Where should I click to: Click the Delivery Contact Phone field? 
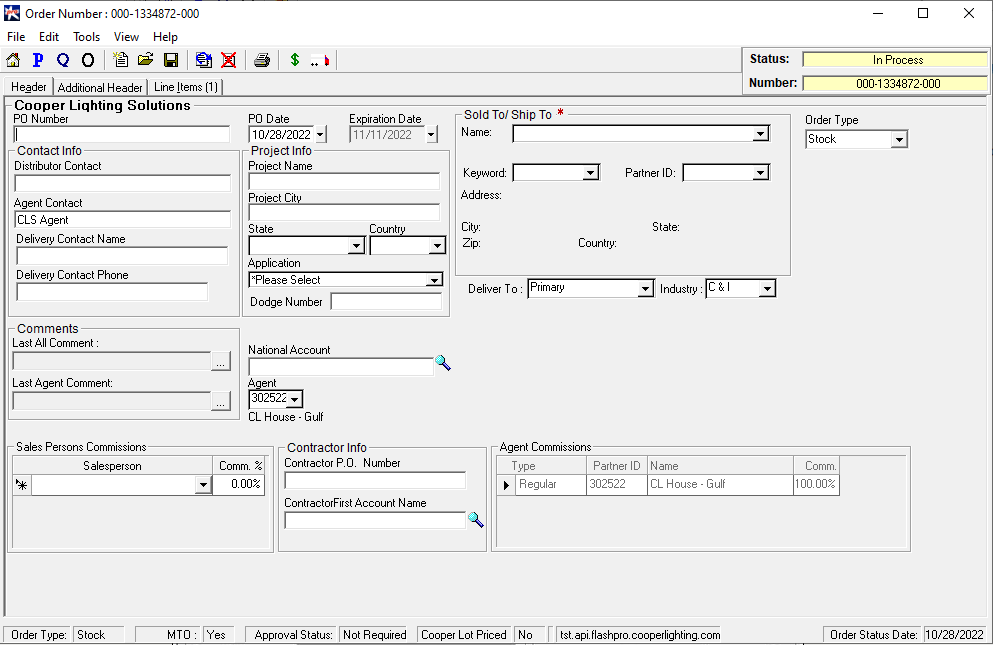pyautogui.click(x=112, y=292)
